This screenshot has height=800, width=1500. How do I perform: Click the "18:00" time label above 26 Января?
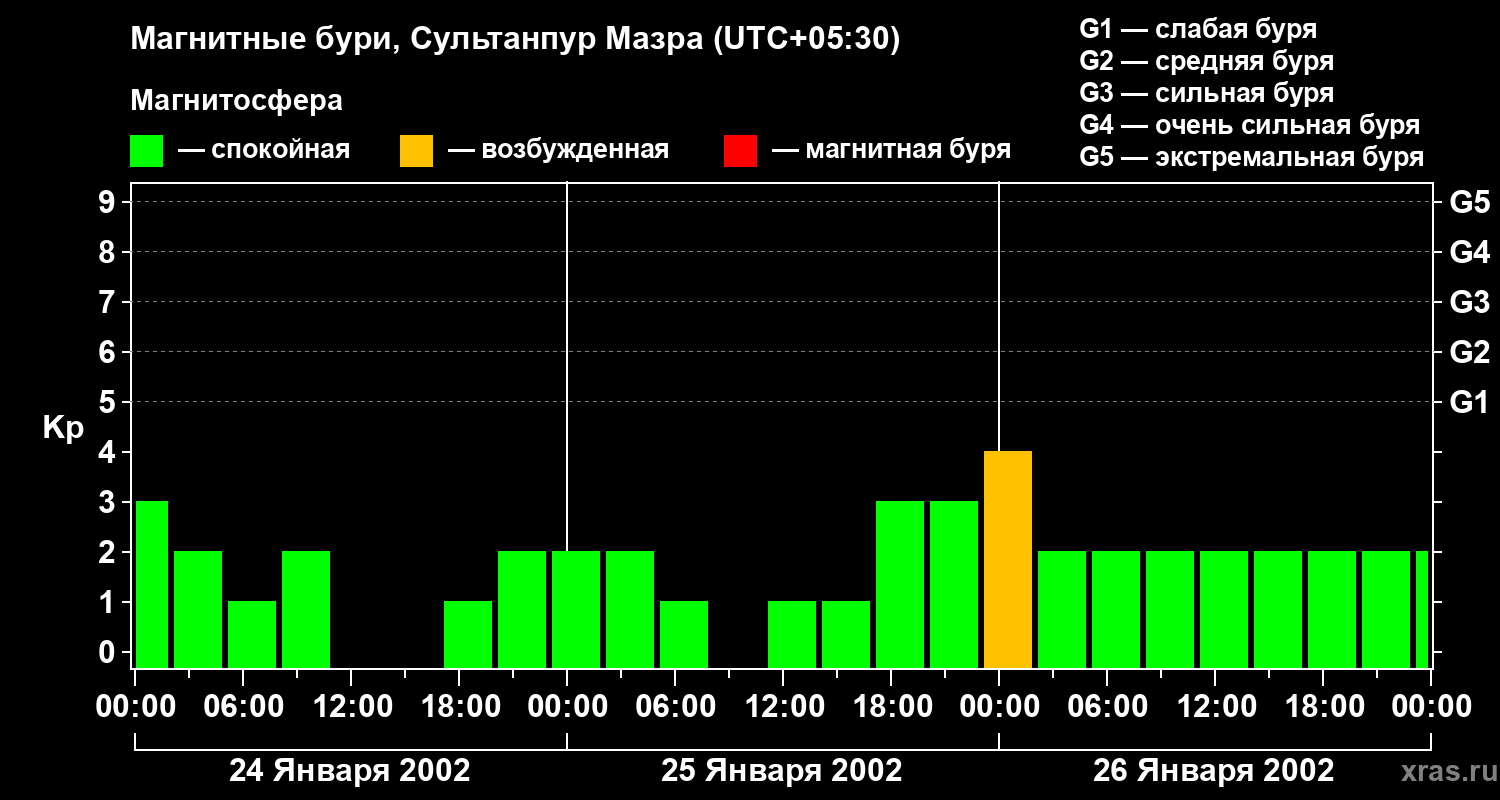pos(1323,707)
